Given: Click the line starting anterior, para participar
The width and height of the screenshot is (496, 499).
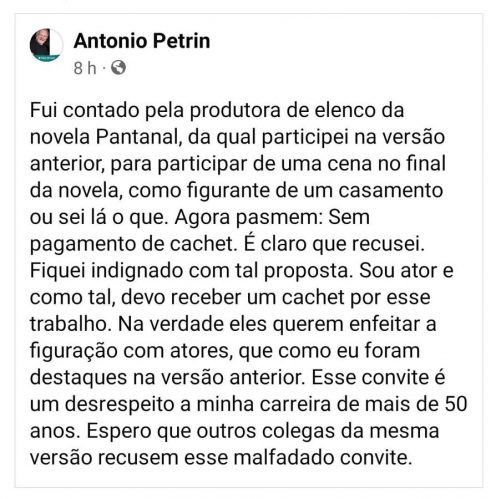Looking at the screenshot, I should click(238, 164).
